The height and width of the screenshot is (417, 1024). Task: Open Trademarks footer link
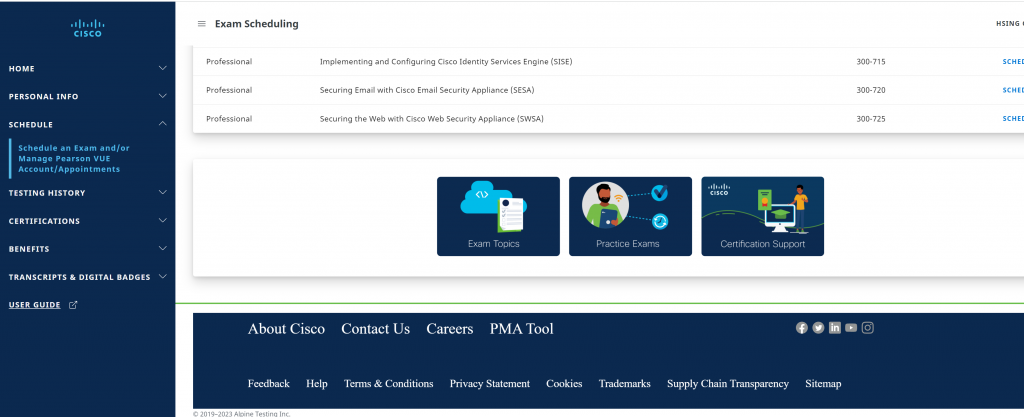tap(624, 384)
